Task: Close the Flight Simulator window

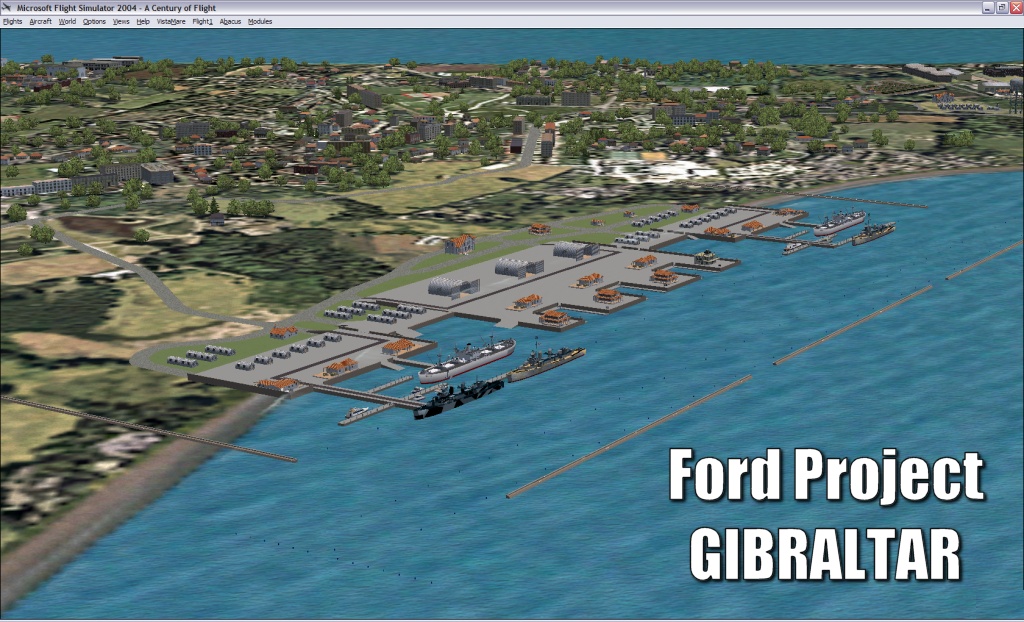Action: [1016, 8]
